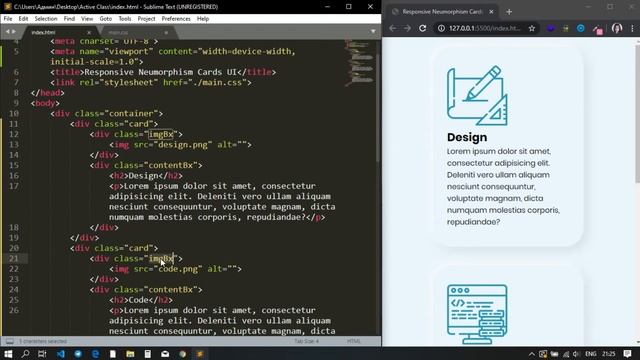
Task: Click the title text on line 6
Action: point(160,72)
